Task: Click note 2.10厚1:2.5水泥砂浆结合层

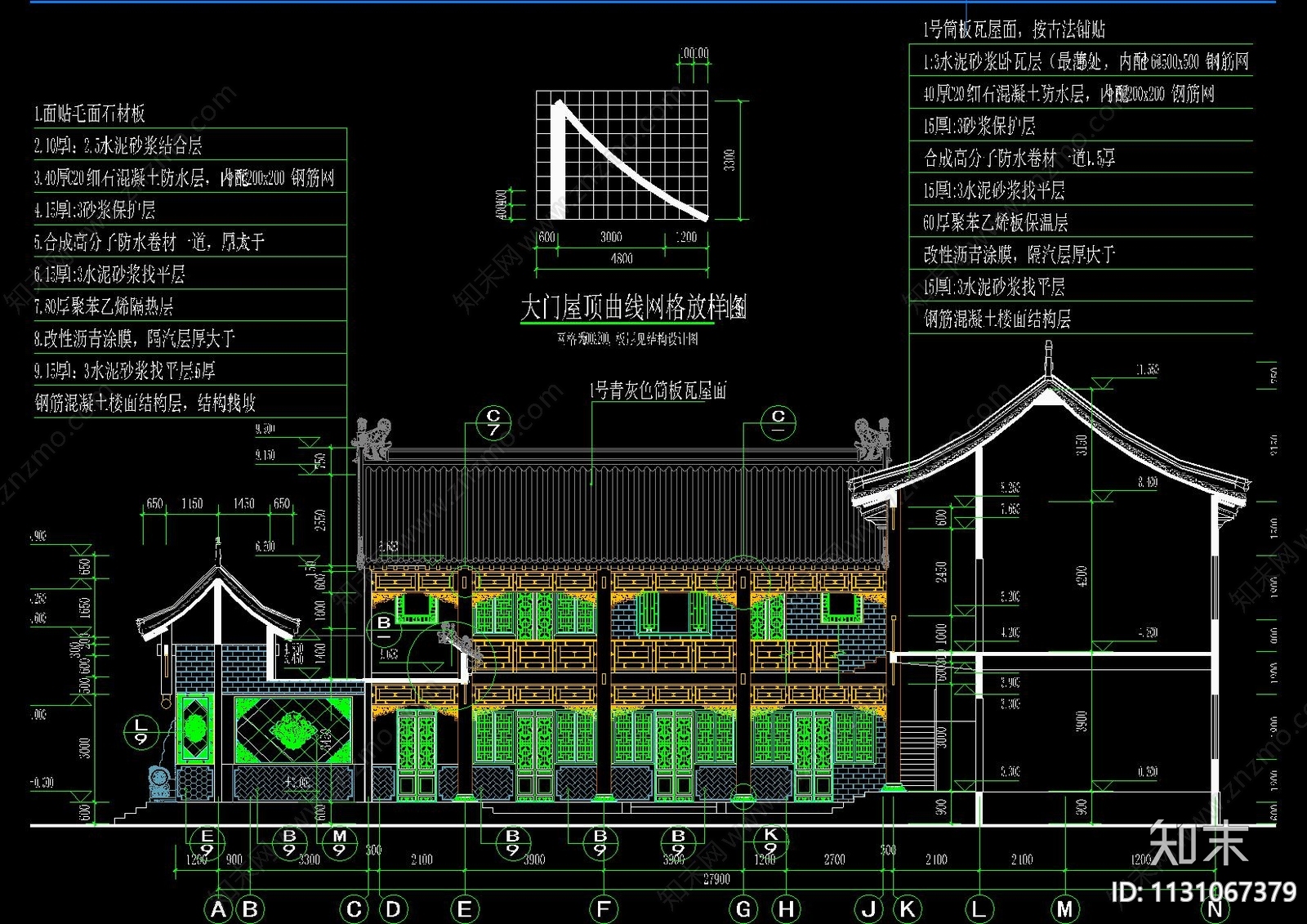Action: (x=118, y=146)
